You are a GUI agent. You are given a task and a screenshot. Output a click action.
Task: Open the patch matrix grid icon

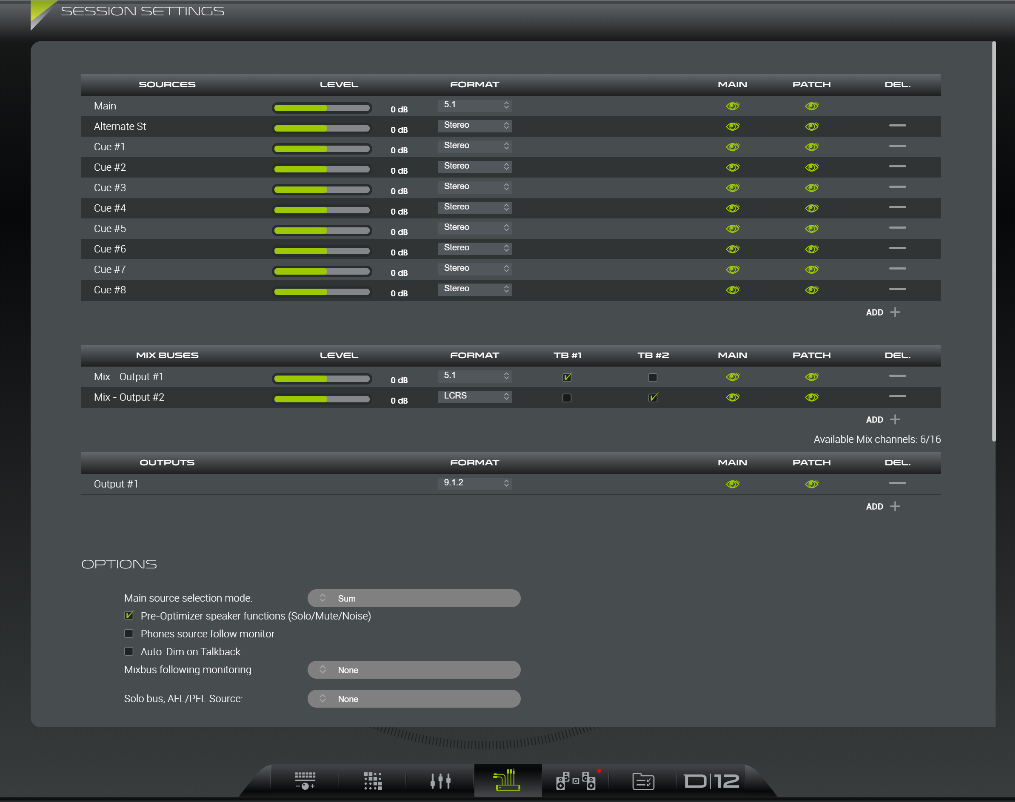(x=373, y=781)
